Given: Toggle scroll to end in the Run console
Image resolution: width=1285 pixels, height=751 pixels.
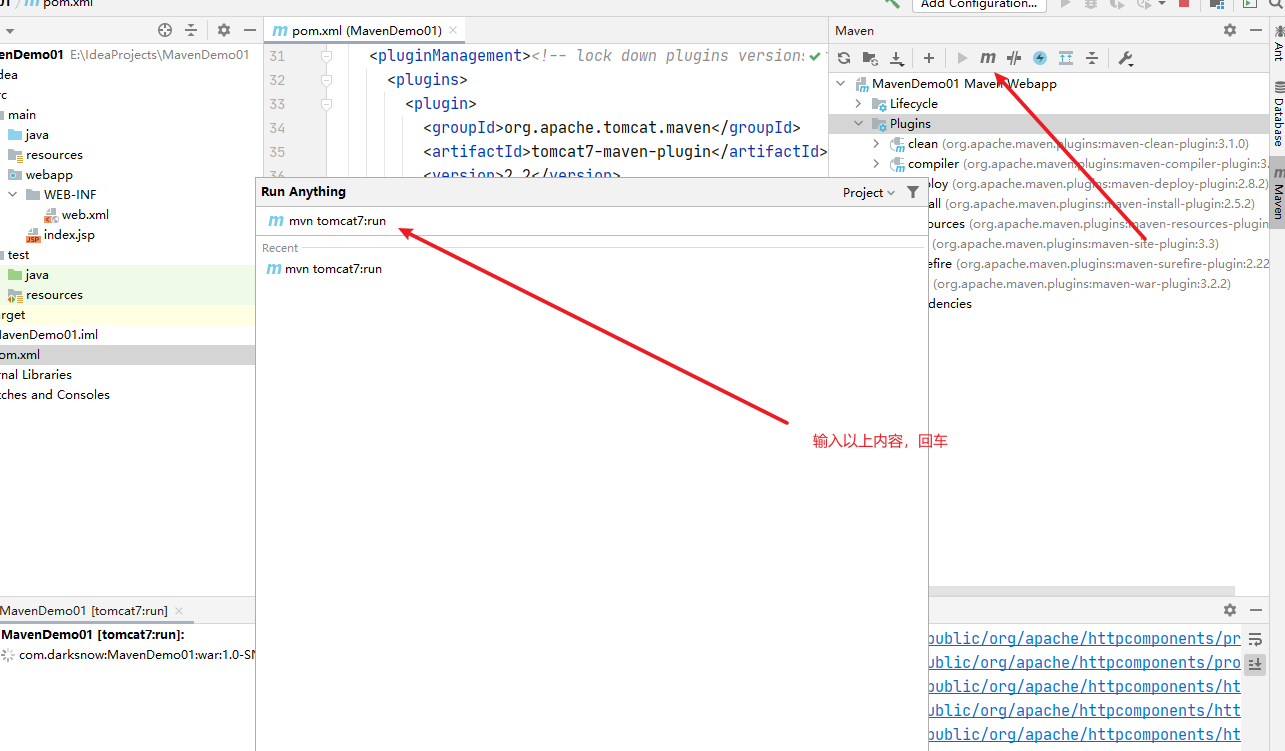Looking at the screenshot, I should 1256,663.
